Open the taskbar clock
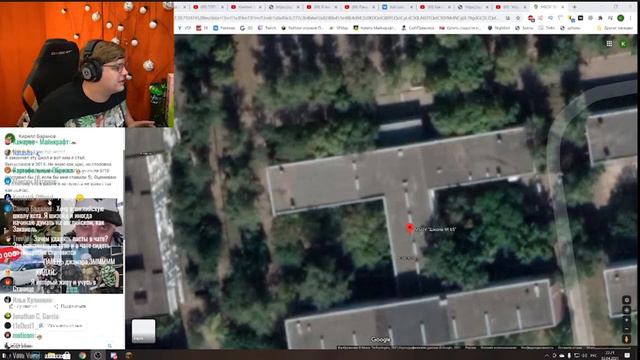 tap(609, 355)
